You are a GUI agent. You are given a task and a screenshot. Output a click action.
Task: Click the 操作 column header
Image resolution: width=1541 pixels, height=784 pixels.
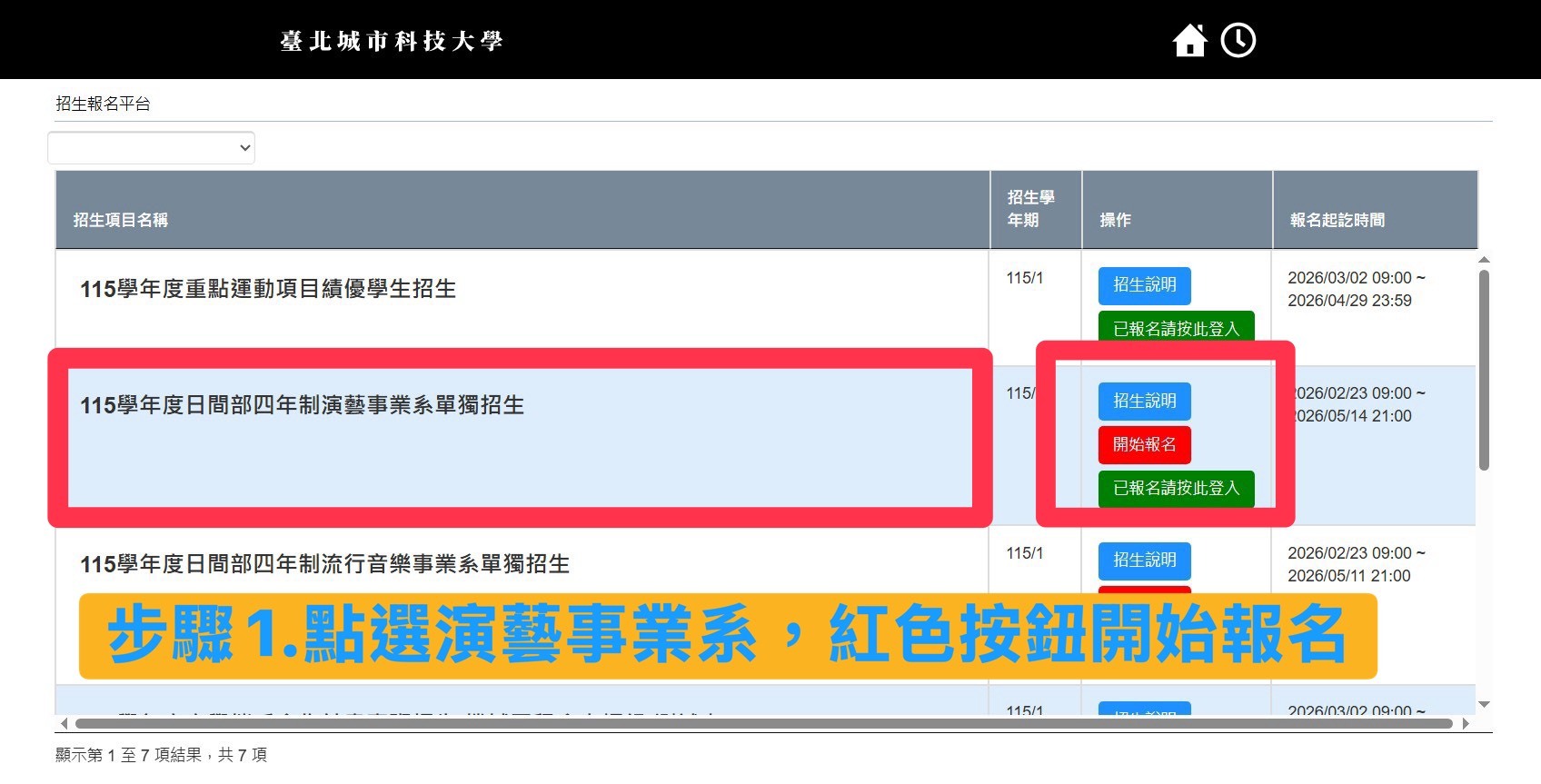[x=1115, y=220]
